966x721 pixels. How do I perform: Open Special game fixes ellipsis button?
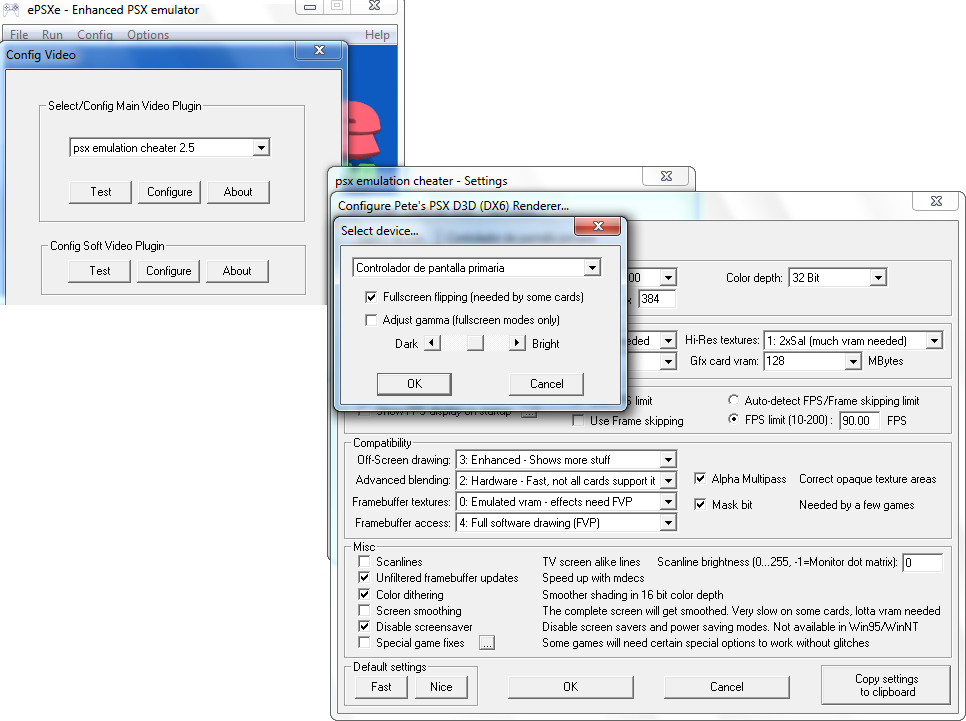487,643
